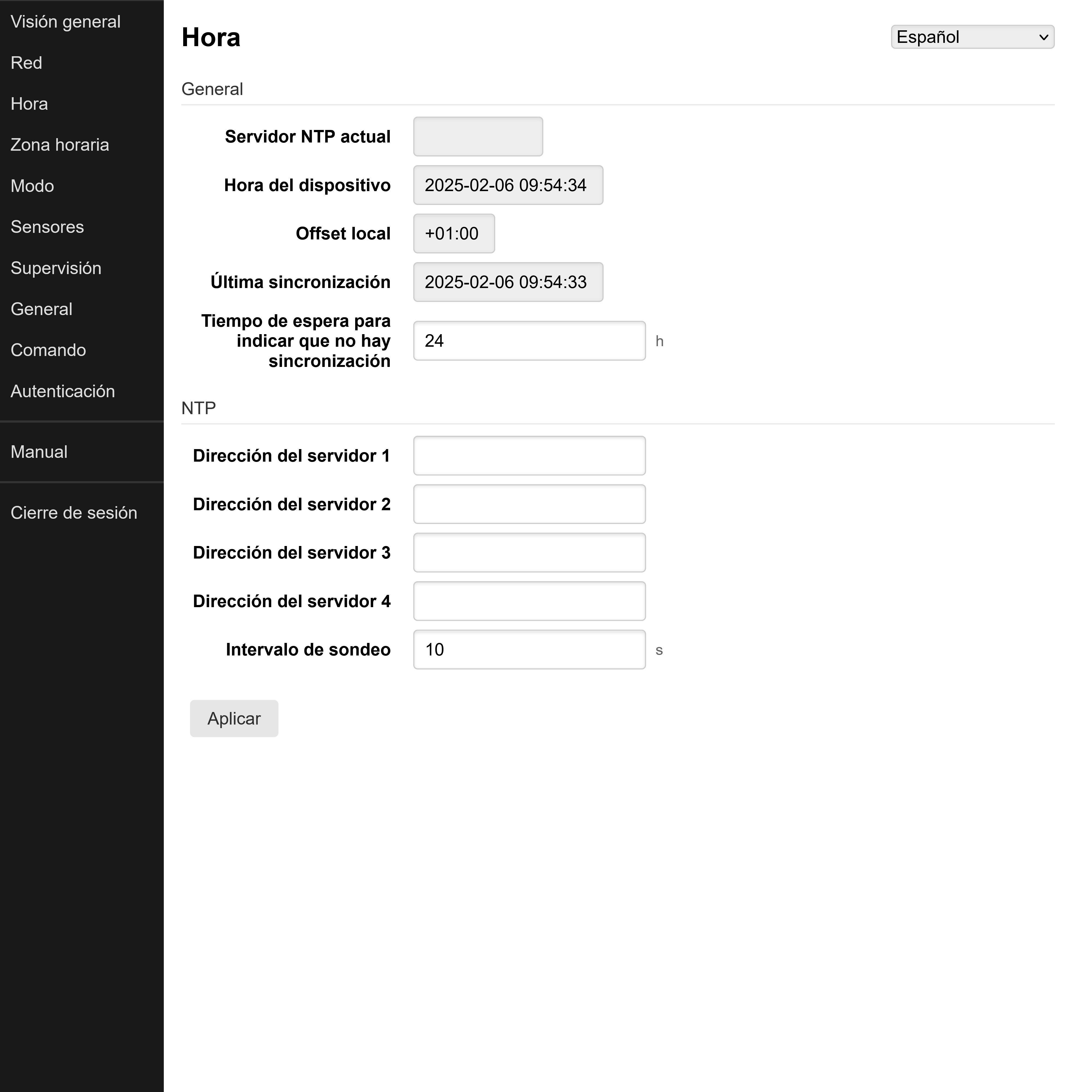Select the Red sidebar entry
Image resolution: width=1092 pixels, height=1092 pixels.
pyautogui.click(x=26, y=63)
